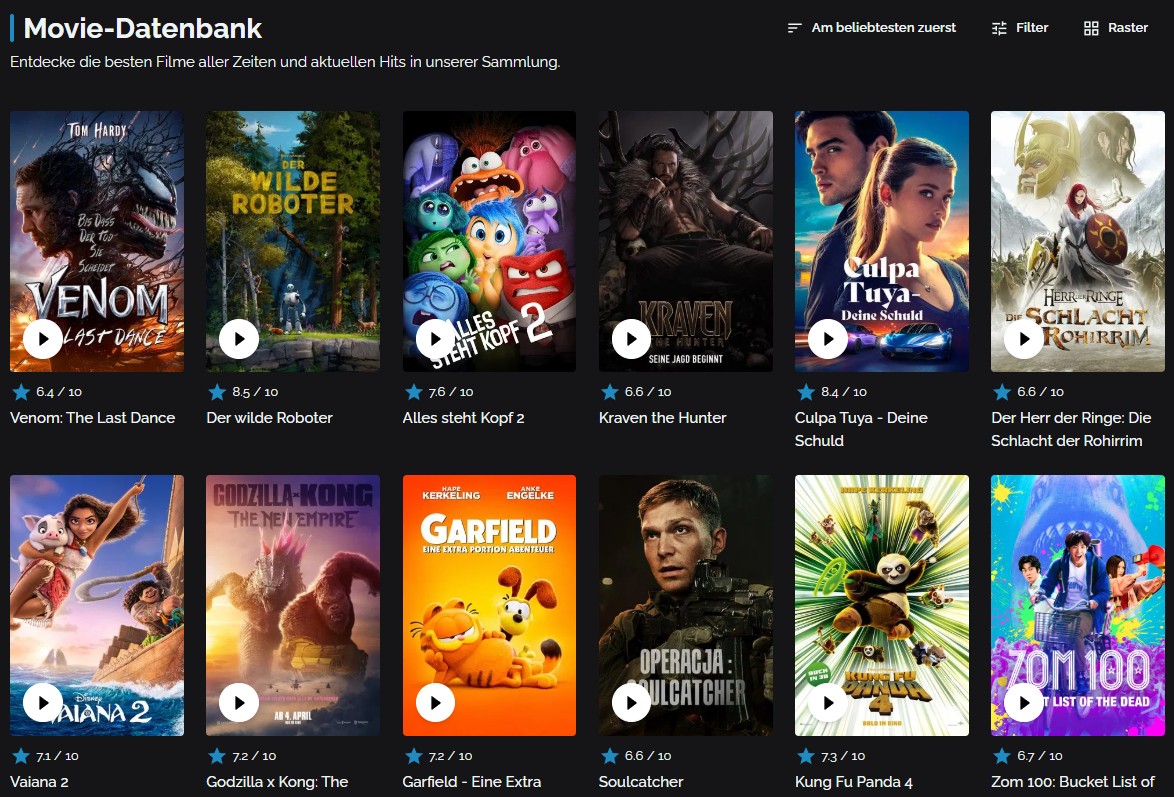Click play icon on Culpa Tuya poster
The width and height of the screenshot is (1174, 797).
point(827,339)
